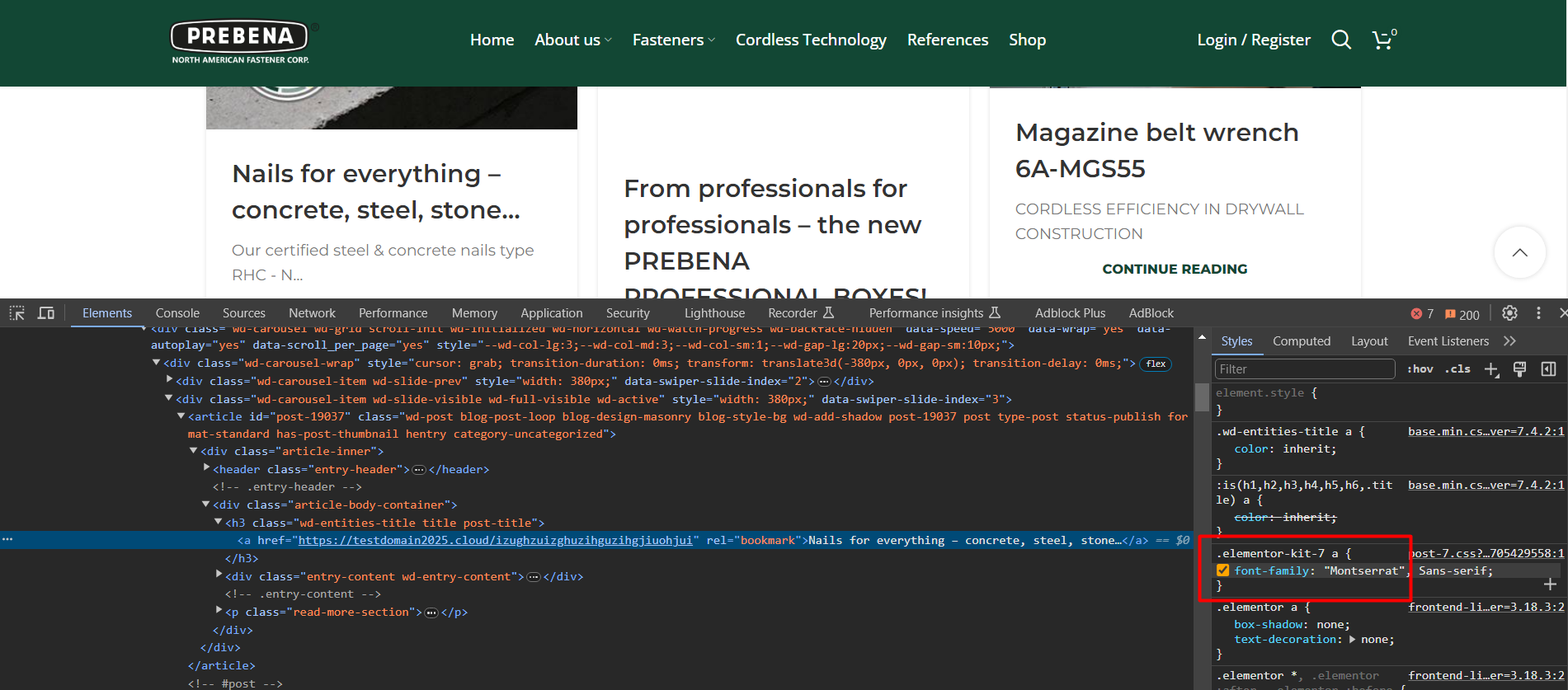This screenshot has height=690, width=1568.
Task: Click the scroll-to-top arrow button
Action: [1519, 252]
